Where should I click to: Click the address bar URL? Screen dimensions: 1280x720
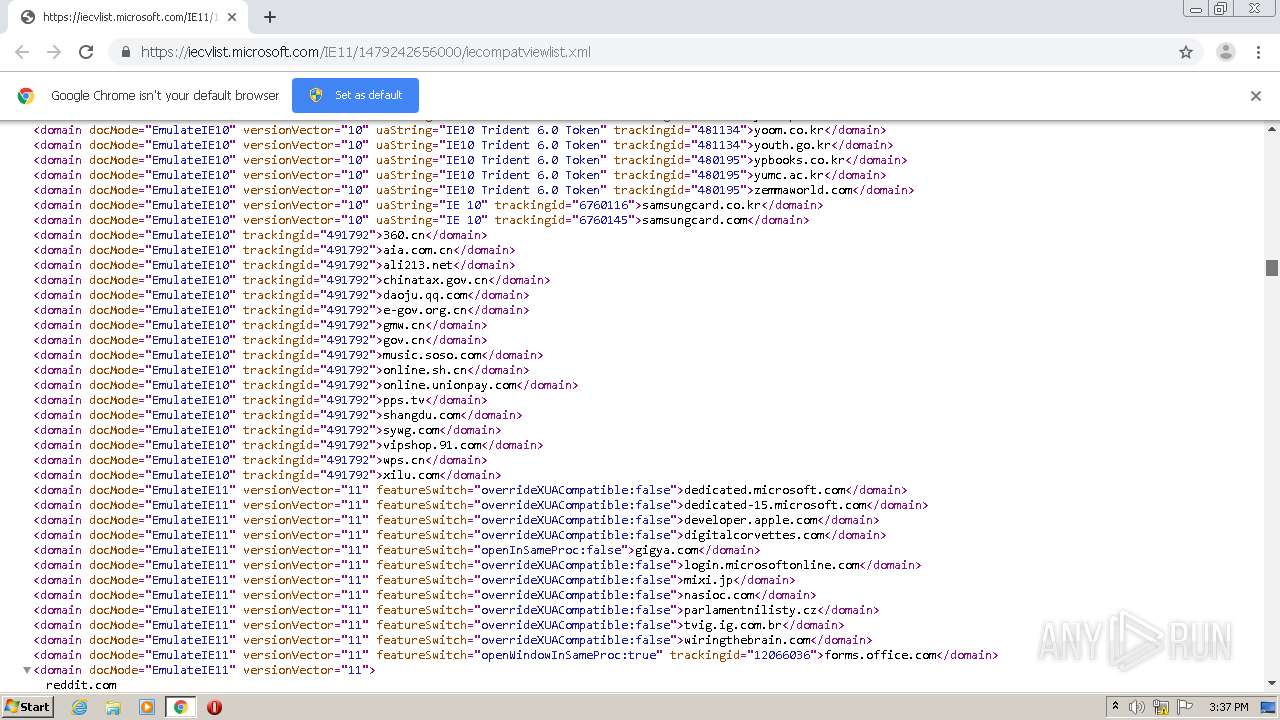[x=365, y=52]
